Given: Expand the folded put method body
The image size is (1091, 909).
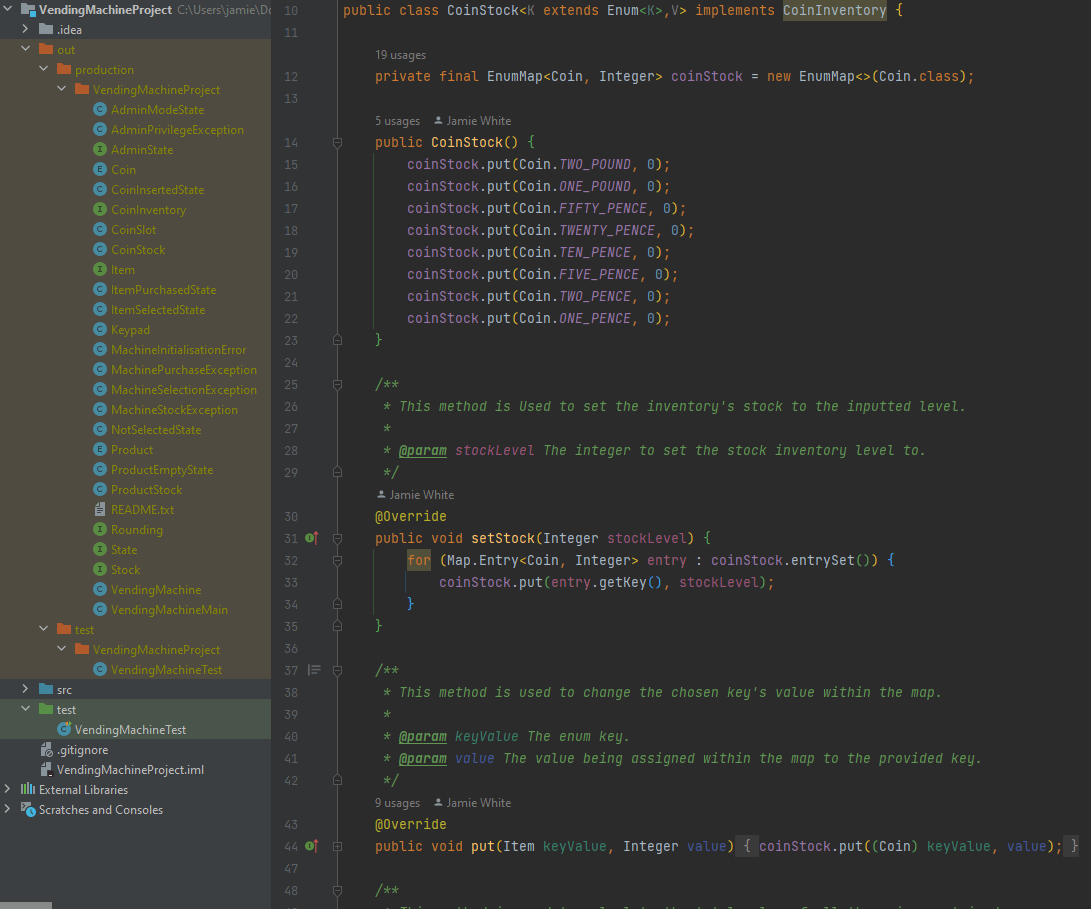Looking at the screenshot, I should click(x=337, y=846).
